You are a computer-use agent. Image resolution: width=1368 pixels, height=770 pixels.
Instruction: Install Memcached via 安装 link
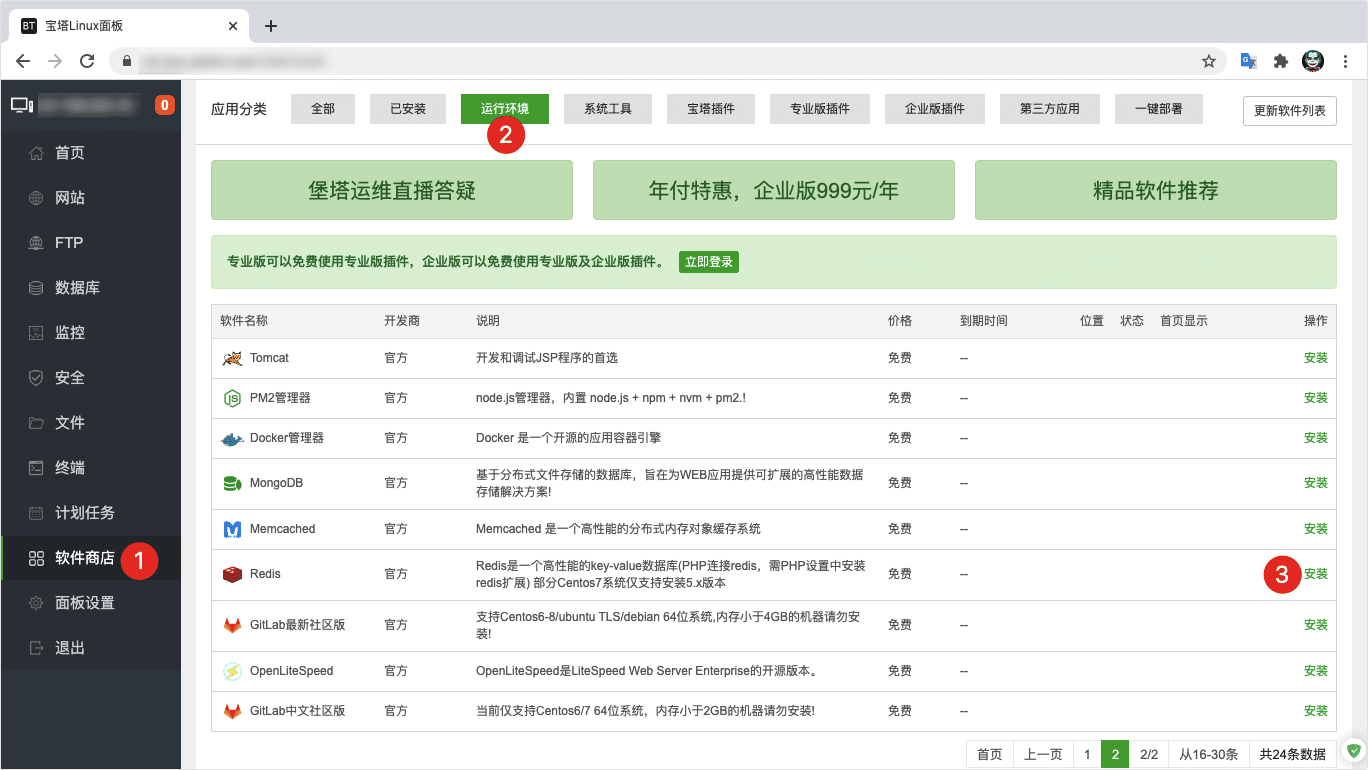(1316, 529)
